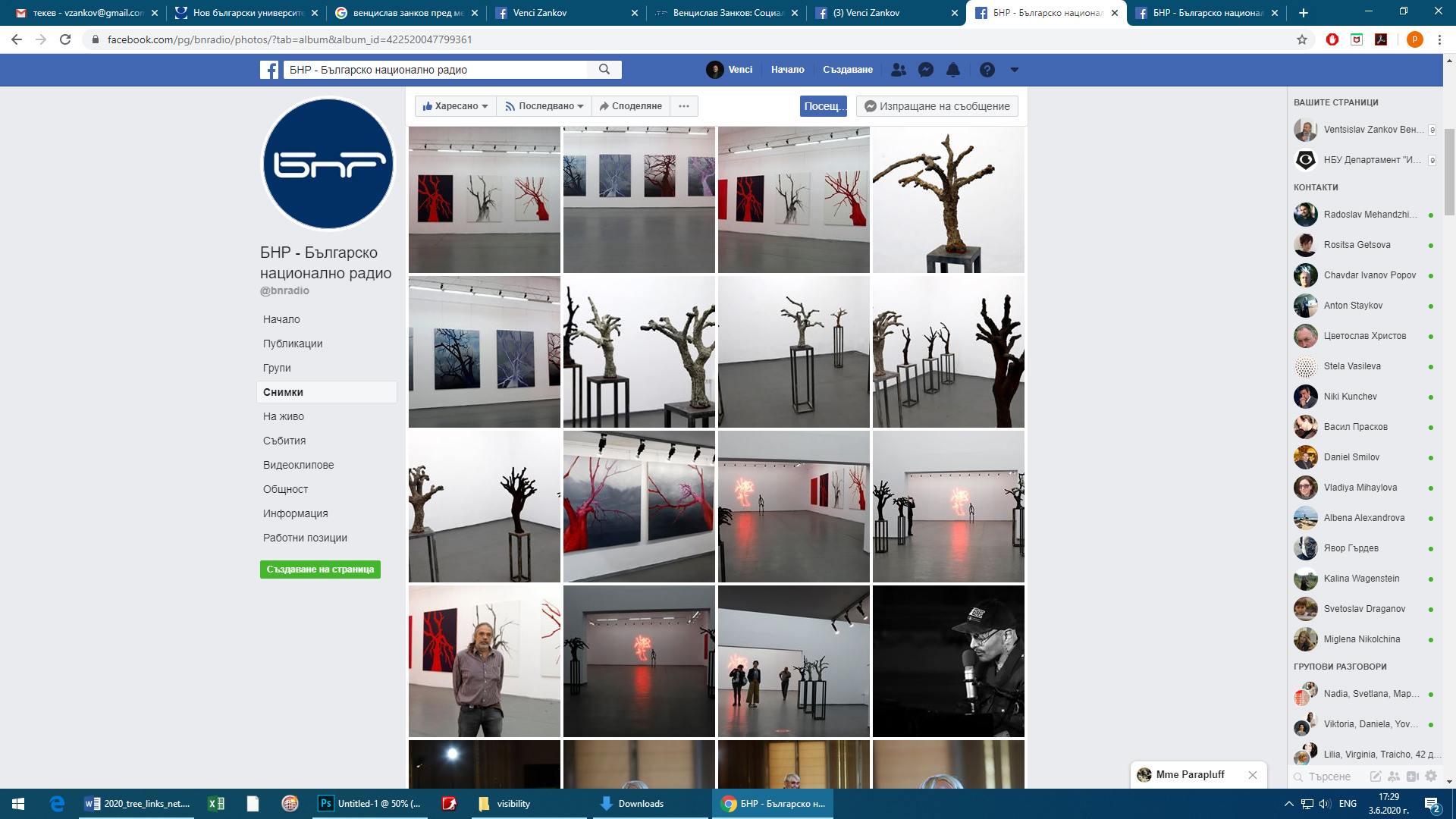Click the Посещ... blue button

click(x=824, y=106)
